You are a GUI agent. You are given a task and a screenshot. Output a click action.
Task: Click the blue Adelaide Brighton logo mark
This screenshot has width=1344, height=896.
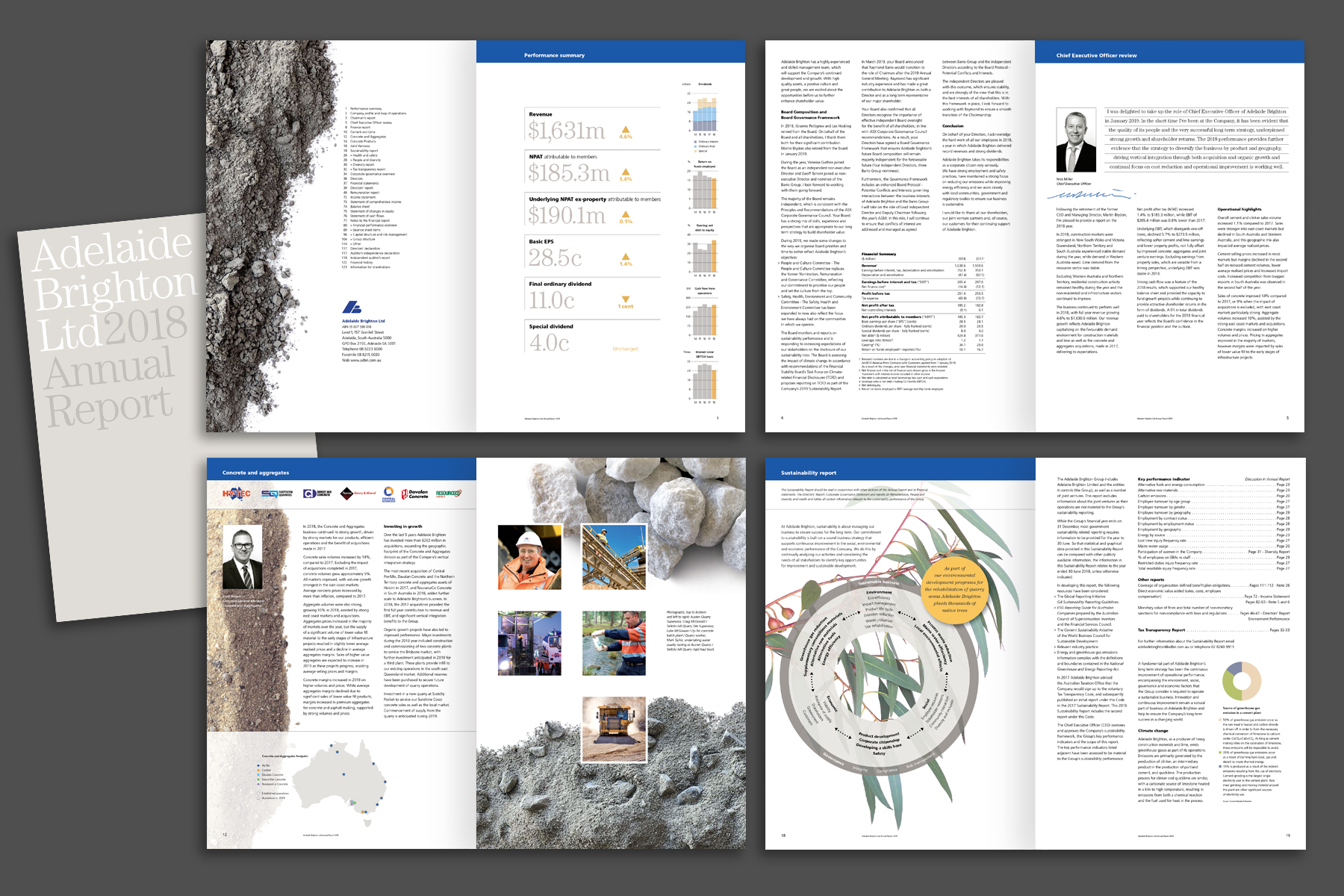point(352,307)
